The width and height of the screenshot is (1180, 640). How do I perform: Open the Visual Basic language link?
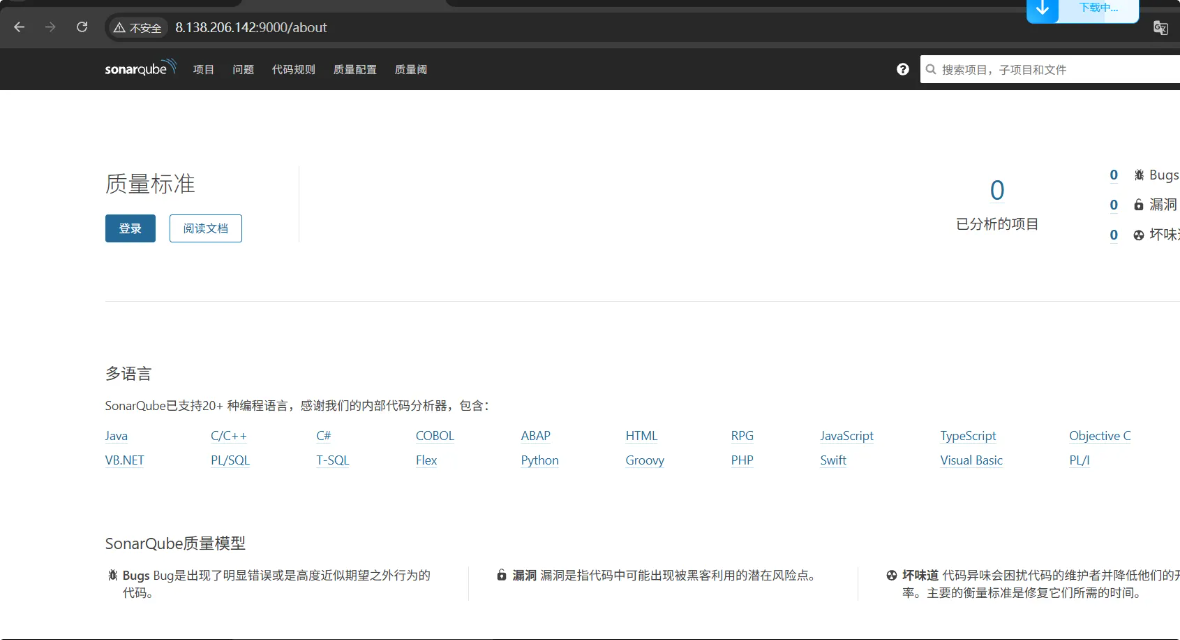[x=972, y=460]
